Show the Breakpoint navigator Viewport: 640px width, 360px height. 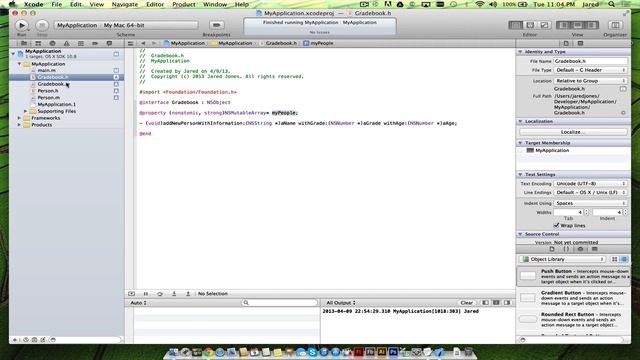click(95, 43)
